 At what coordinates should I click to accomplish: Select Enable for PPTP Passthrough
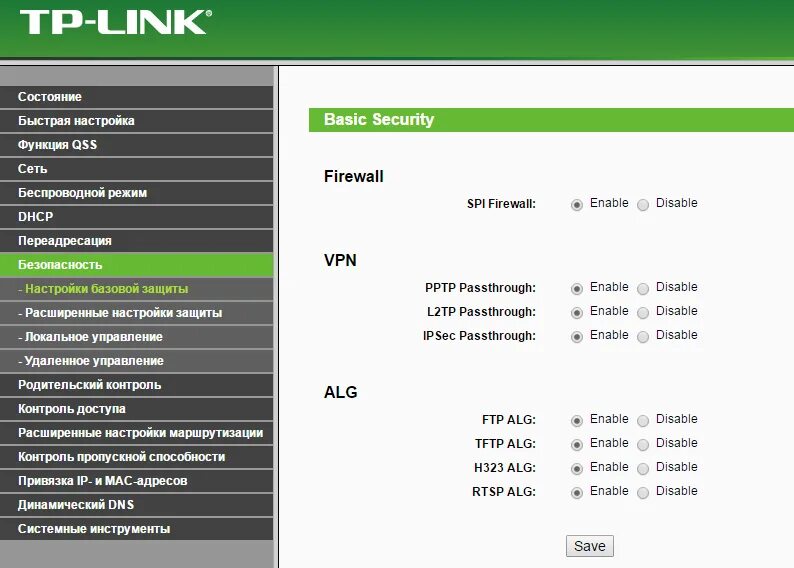[x=577, y=289]
